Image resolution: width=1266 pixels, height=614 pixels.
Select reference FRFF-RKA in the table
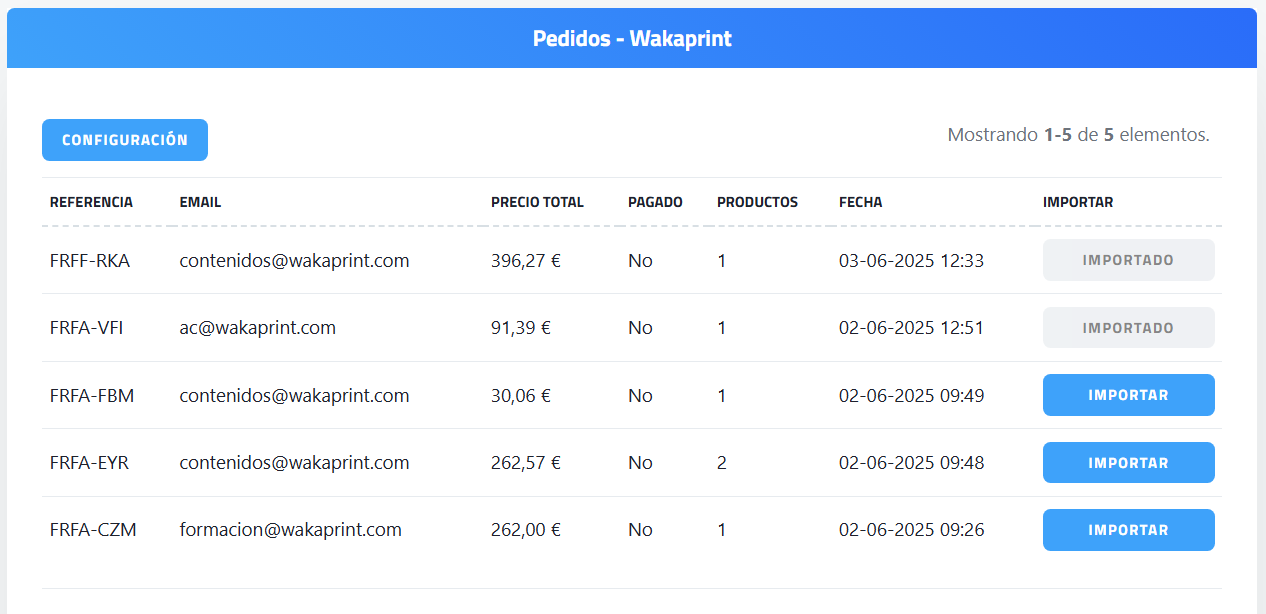coord(90,261)
